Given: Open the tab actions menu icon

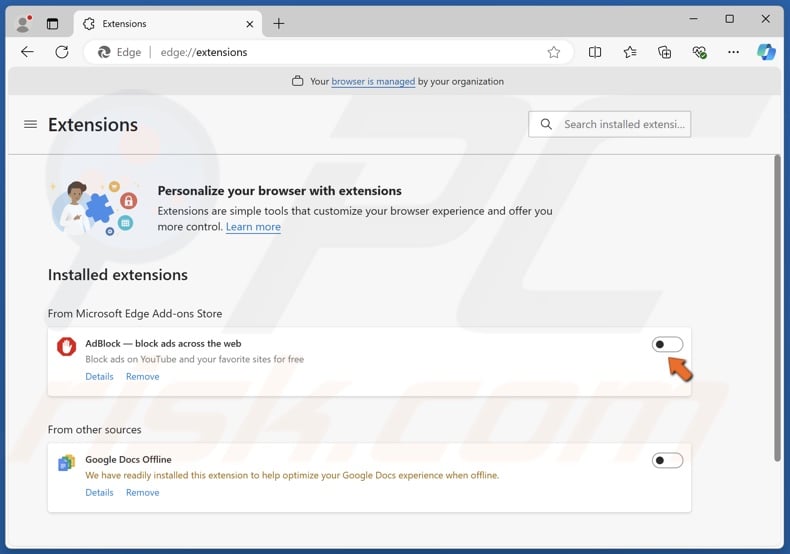Looking at the screenshot, I should click(52, 24).
